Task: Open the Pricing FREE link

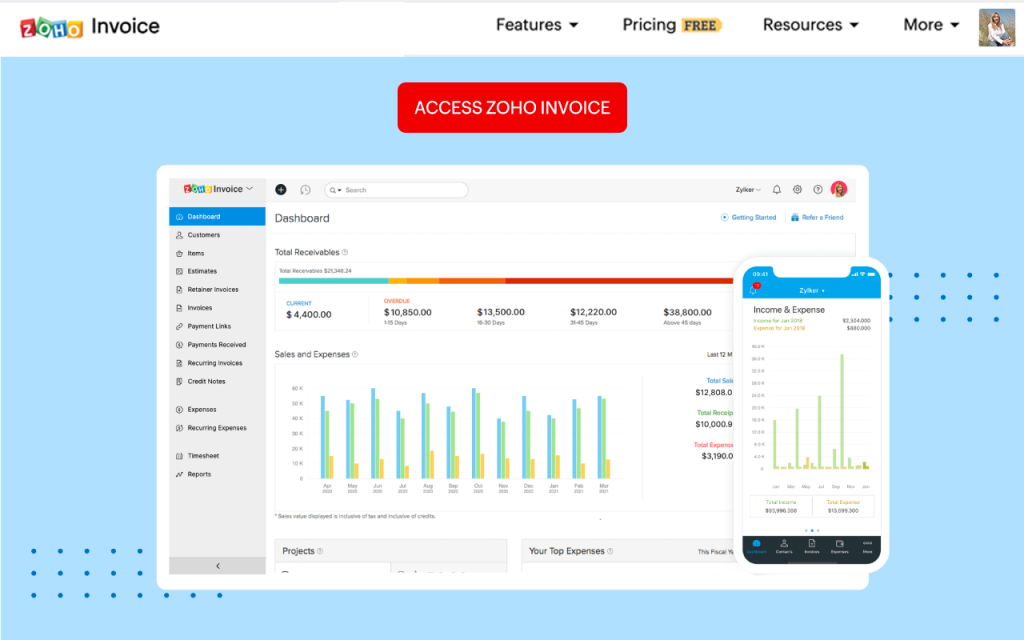Action: [671, 25]
